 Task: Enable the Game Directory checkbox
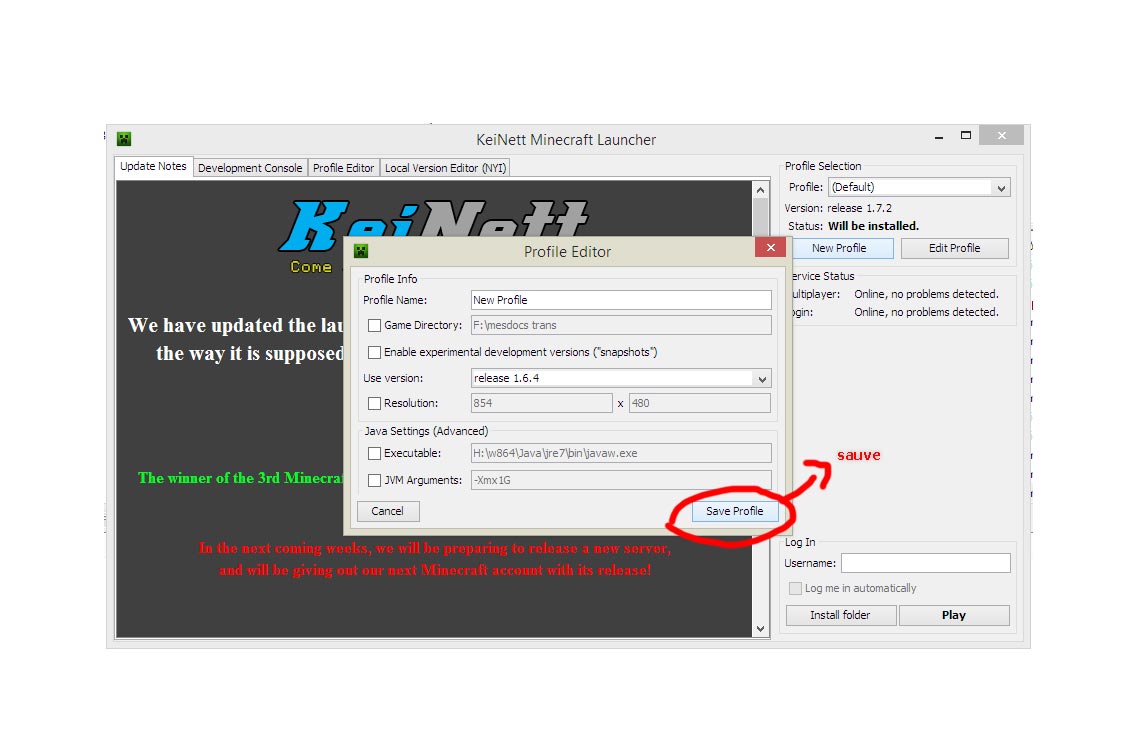[374, 325]
